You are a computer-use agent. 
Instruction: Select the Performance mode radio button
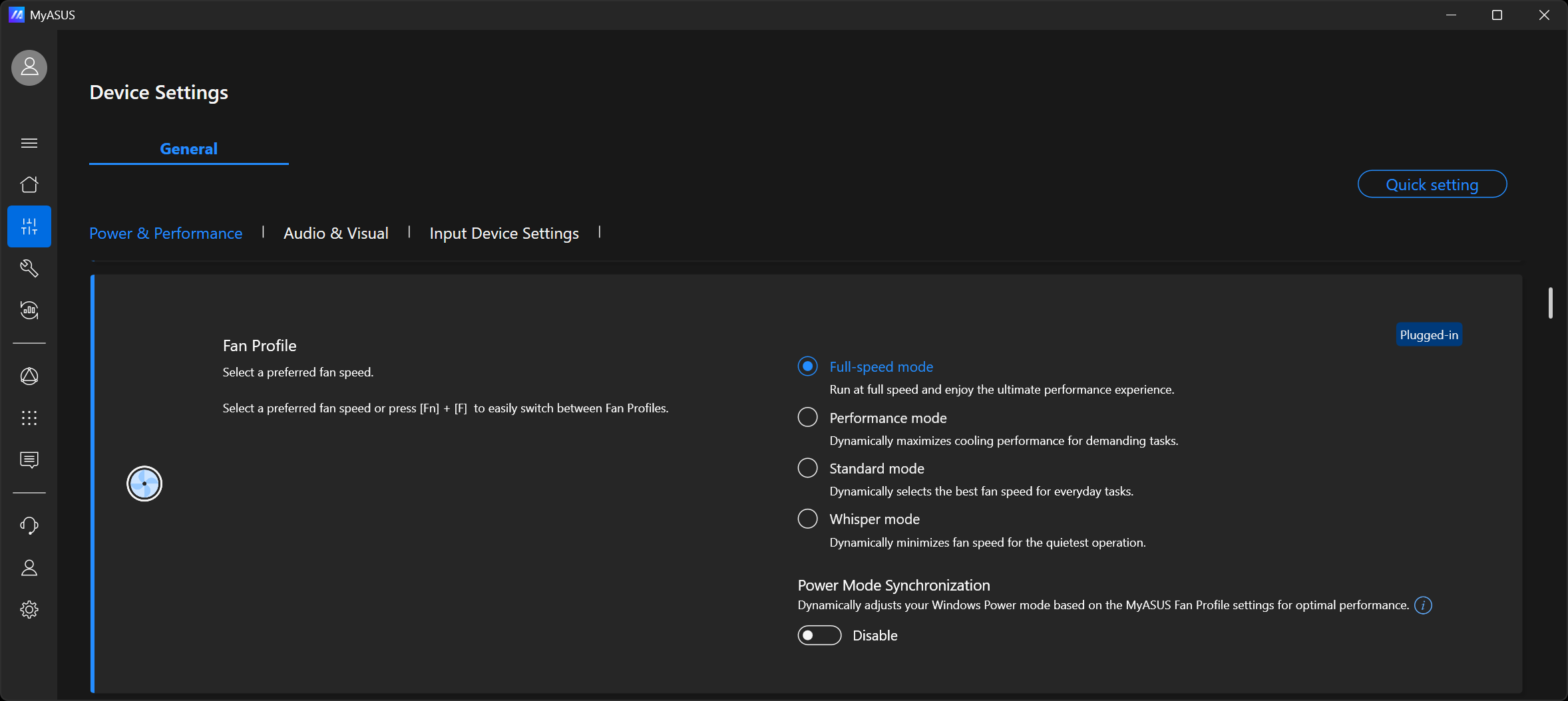click(x=807, y=418)
